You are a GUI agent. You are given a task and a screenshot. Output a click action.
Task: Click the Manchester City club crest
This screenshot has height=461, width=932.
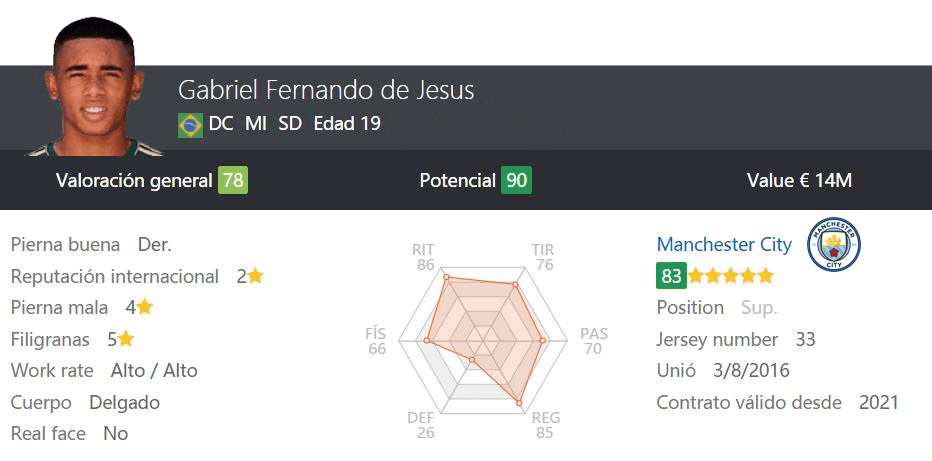(x=834, y=244)
